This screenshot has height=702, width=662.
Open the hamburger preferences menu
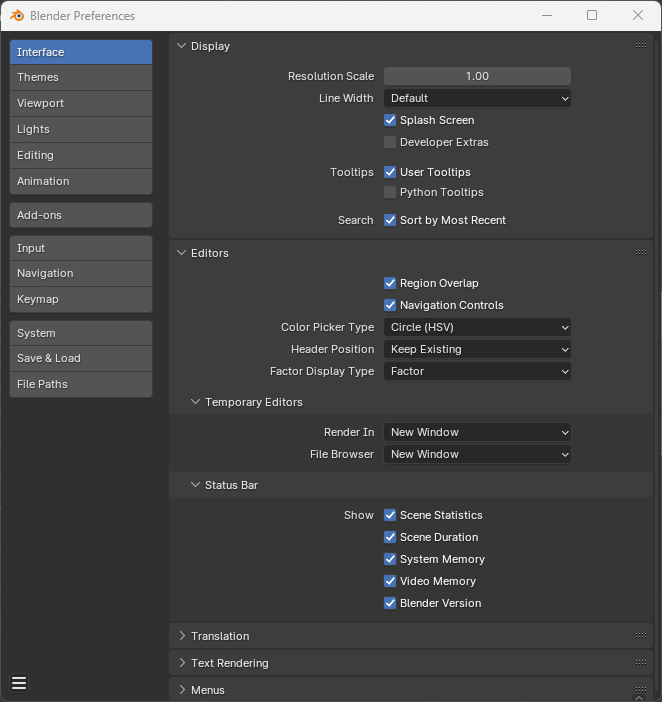pyautogui.click(x=19, y=683)
